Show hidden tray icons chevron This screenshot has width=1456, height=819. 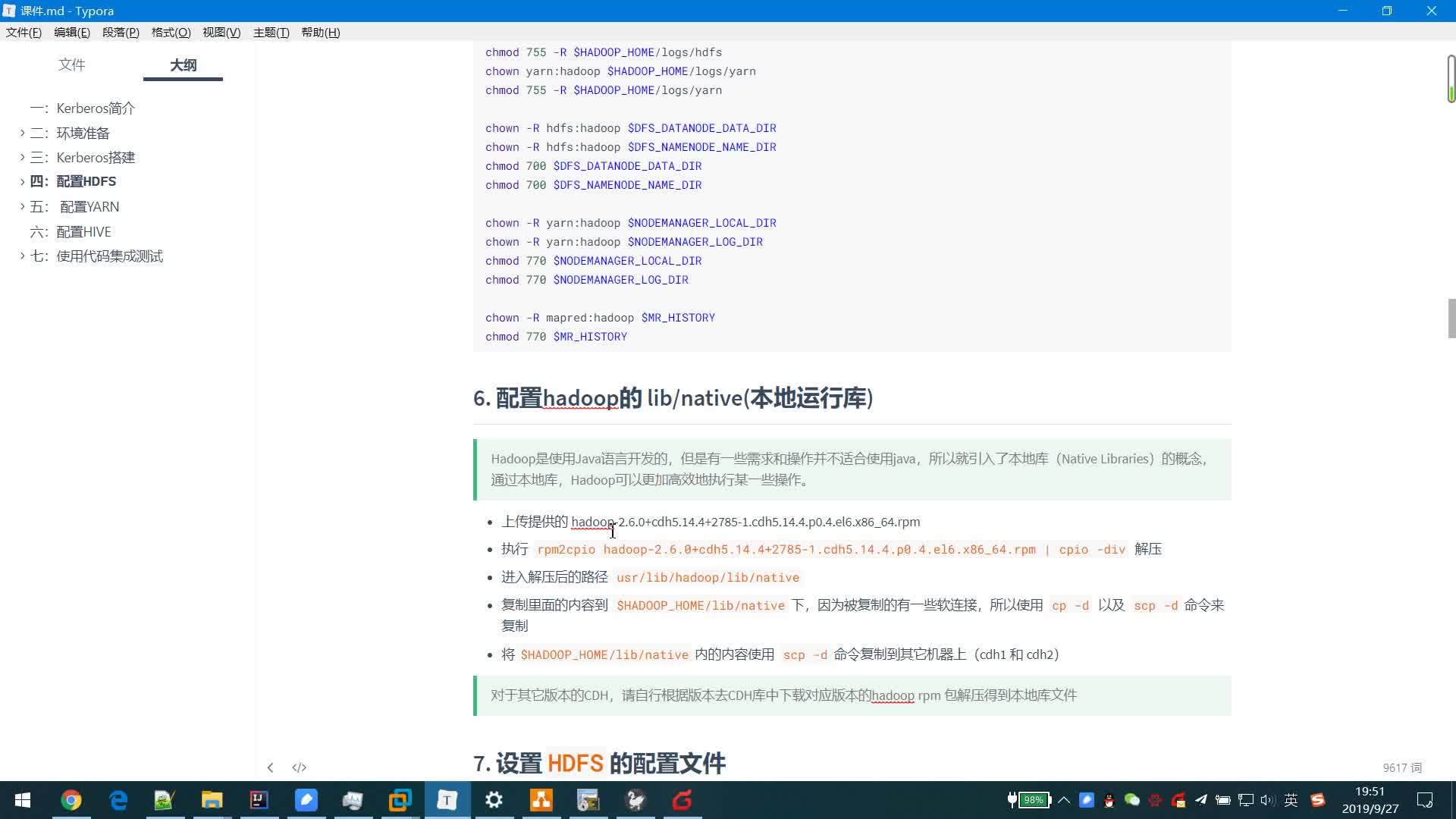click(1064, 800)
